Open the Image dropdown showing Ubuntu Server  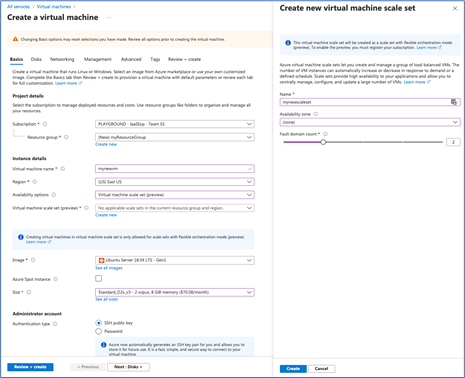pyautogui.click(x=175, y=260)
